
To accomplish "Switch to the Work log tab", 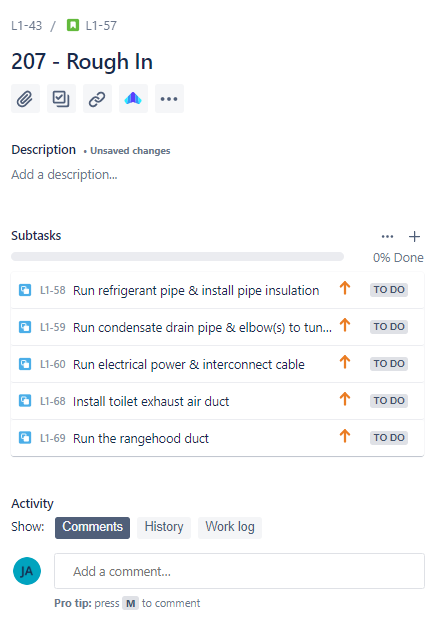I will 230,527.
